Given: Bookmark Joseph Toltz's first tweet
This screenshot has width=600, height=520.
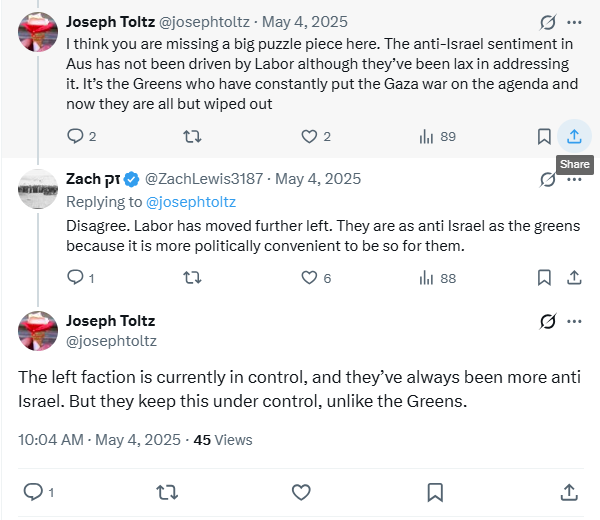Looking at the screenshot, I should [544, 136].
